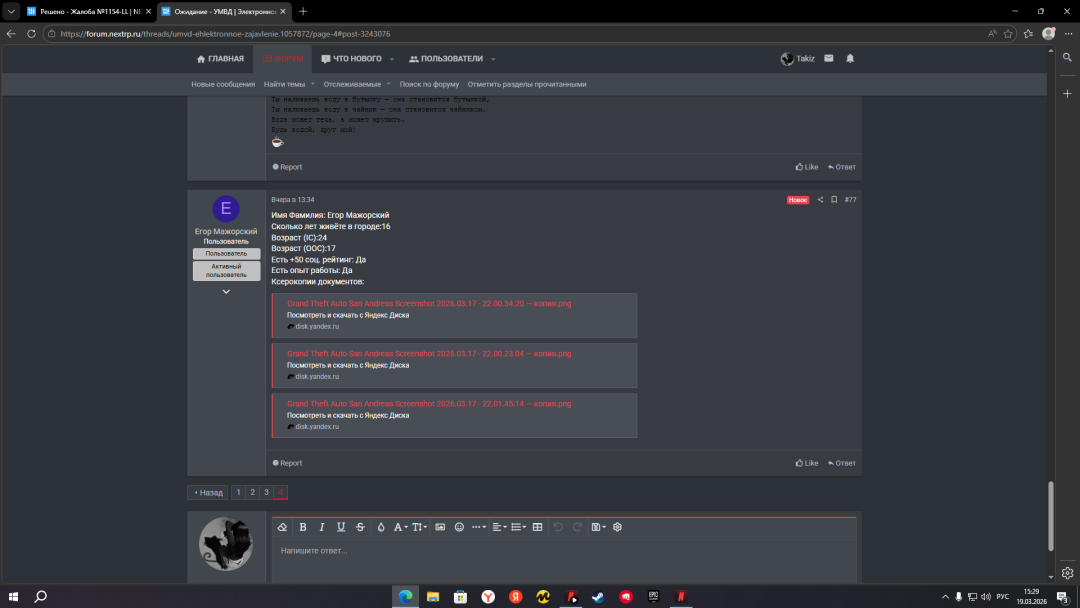Open the disk.yandex.ru screenshot link
Viewport: 1080px width, 608px height.
pyautogui.click(x=315, y=325)
